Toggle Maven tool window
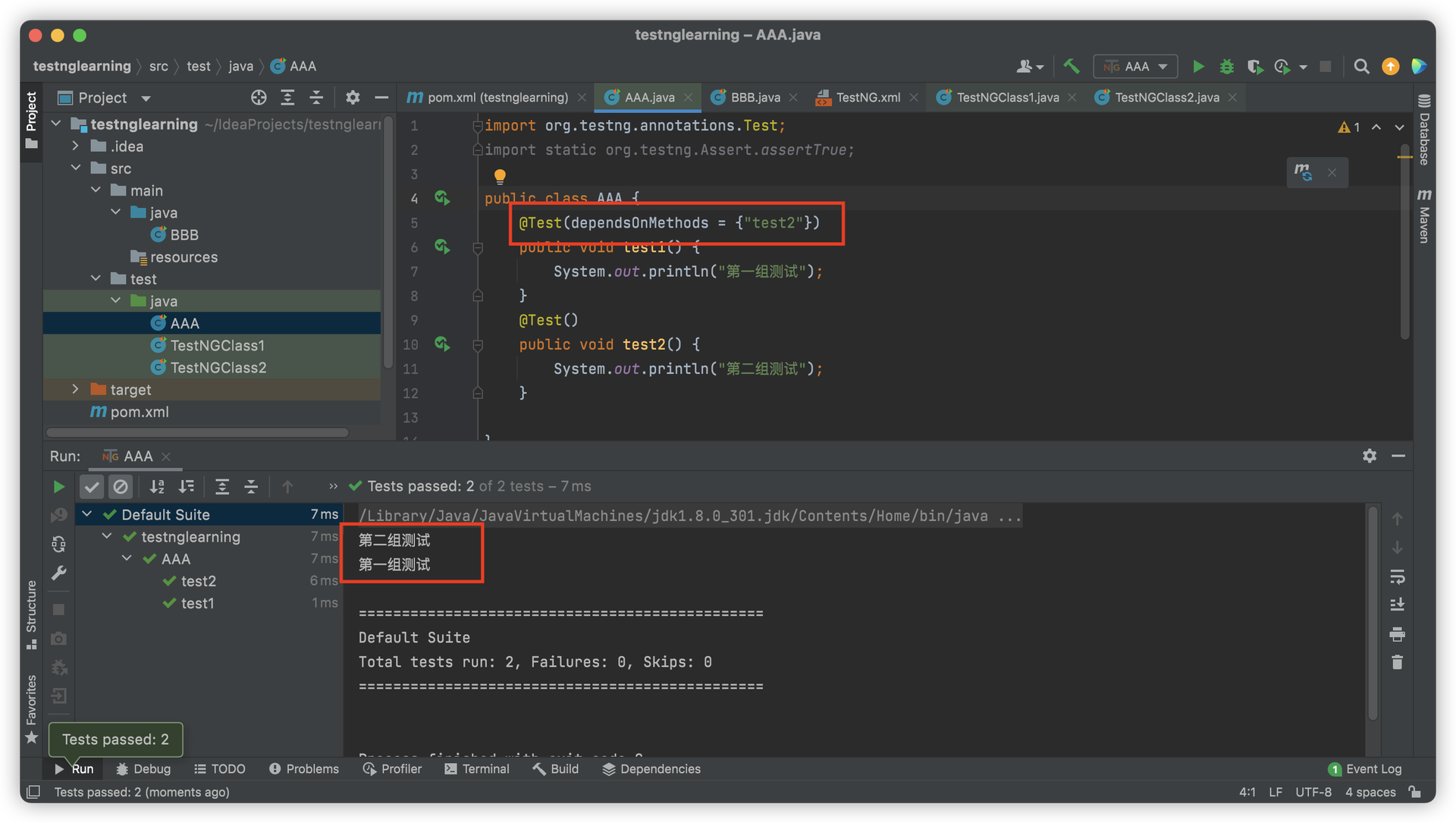 [1424, 215]
